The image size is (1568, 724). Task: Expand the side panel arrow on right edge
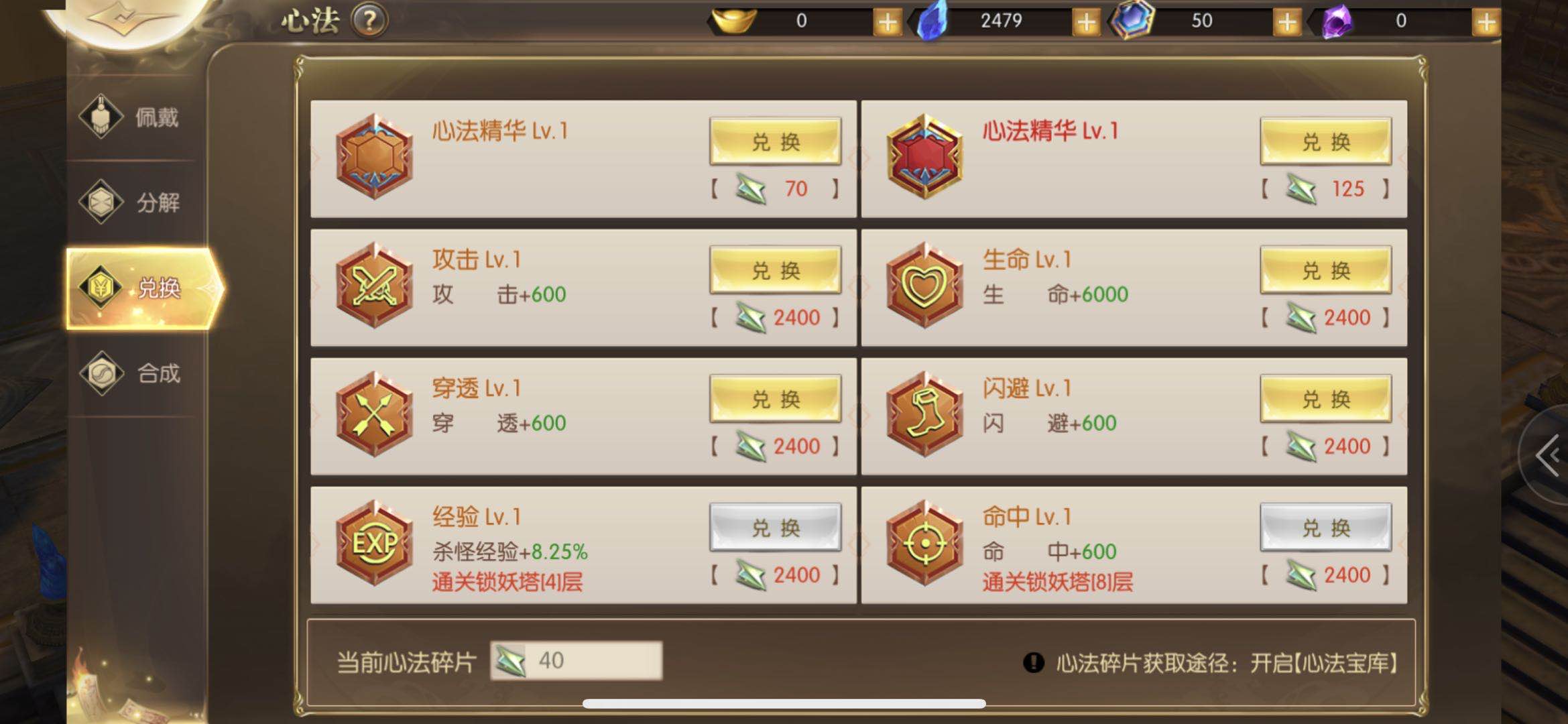pos(1547,456)
